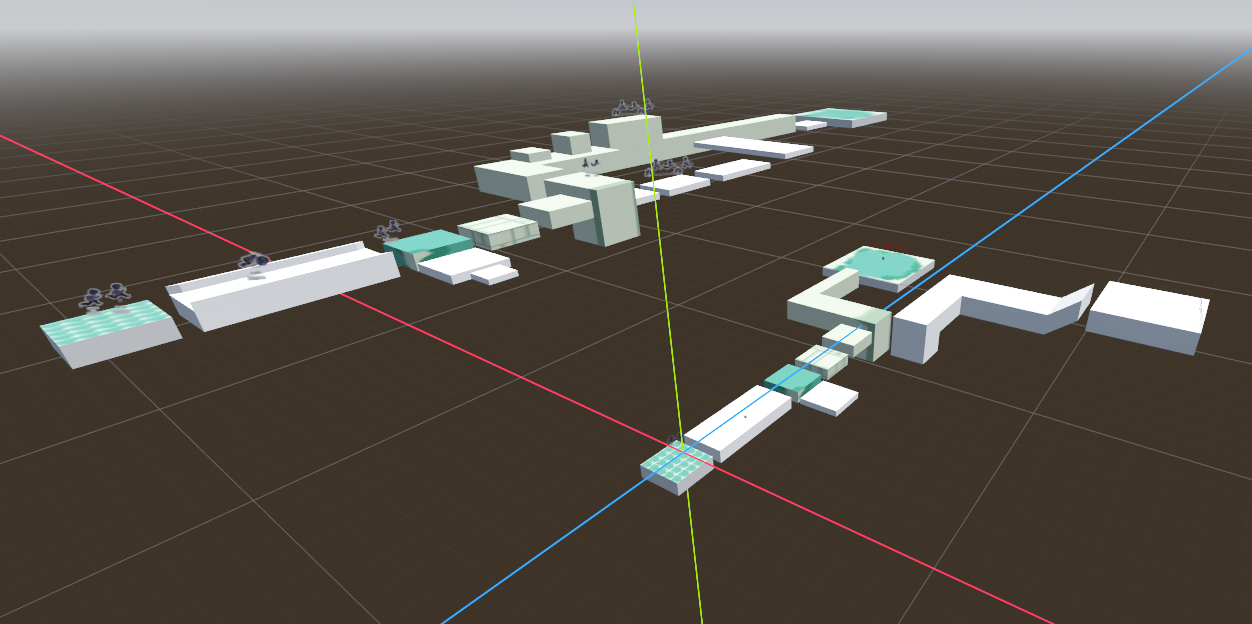Click the teal pool platform on the right
The width and height of the screenshot is (1252, 624).
880,266
